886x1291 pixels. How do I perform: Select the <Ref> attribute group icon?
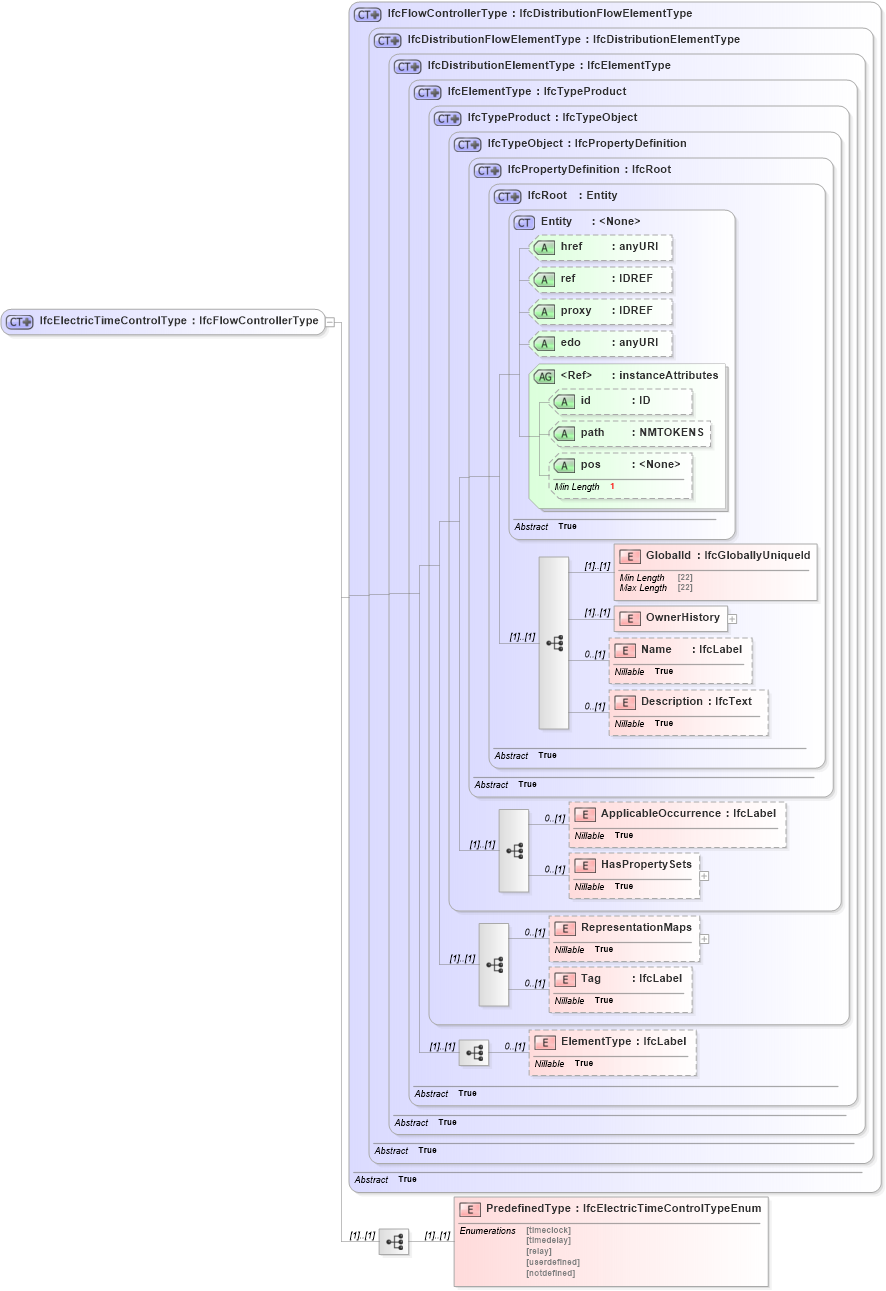pyautogui.click(x=546, y=376)
